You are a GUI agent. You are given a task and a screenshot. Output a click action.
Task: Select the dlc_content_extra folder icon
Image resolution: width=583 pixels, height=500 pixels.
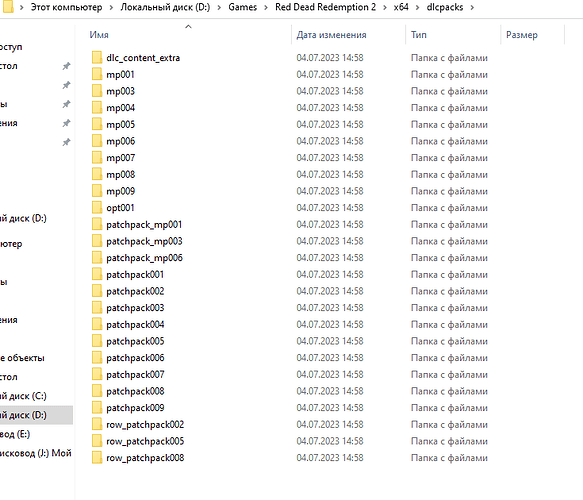tap(97, 58)
